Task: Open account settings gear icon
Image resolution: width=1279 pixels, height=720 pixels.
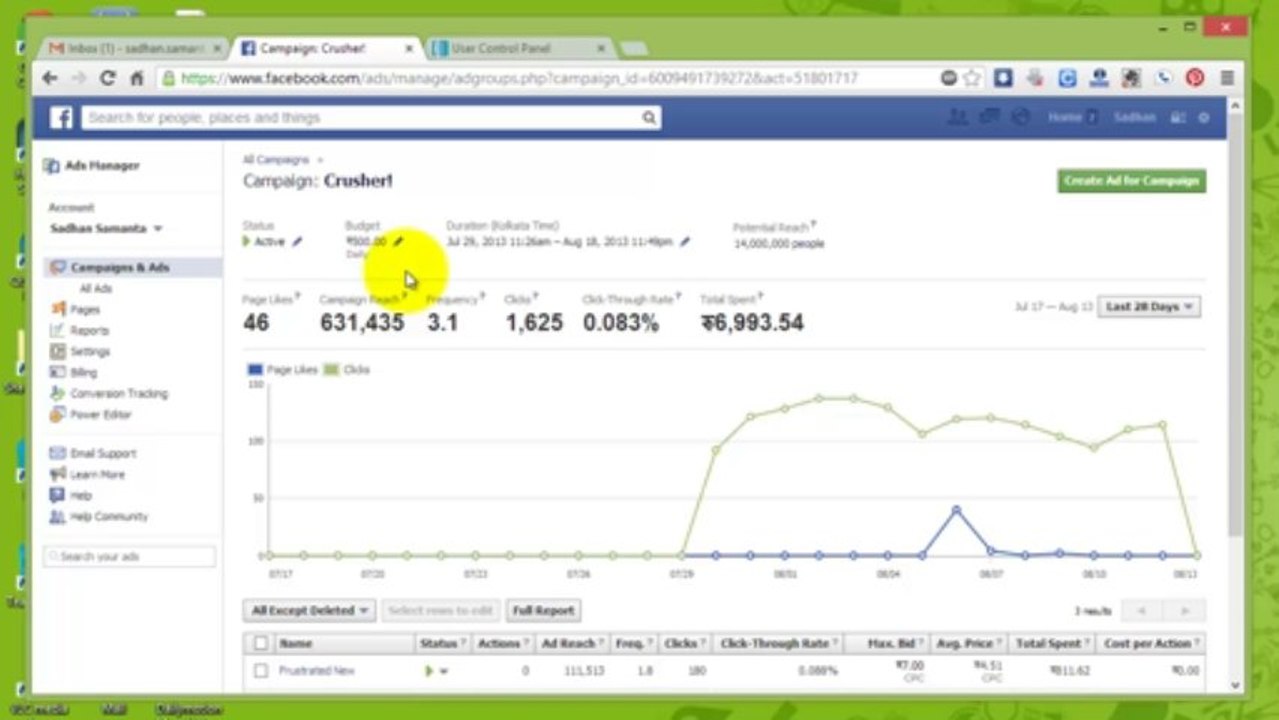Action: [x=1204, y=118]
